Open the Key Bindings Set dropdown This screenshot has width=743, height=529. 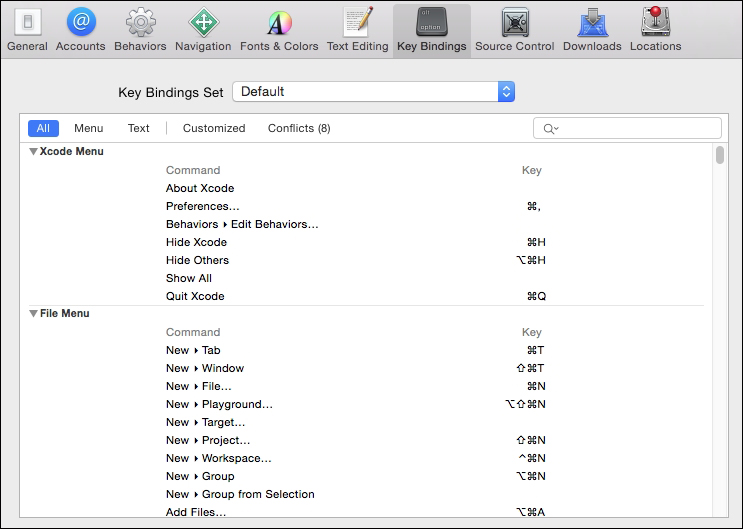(373, 91)
